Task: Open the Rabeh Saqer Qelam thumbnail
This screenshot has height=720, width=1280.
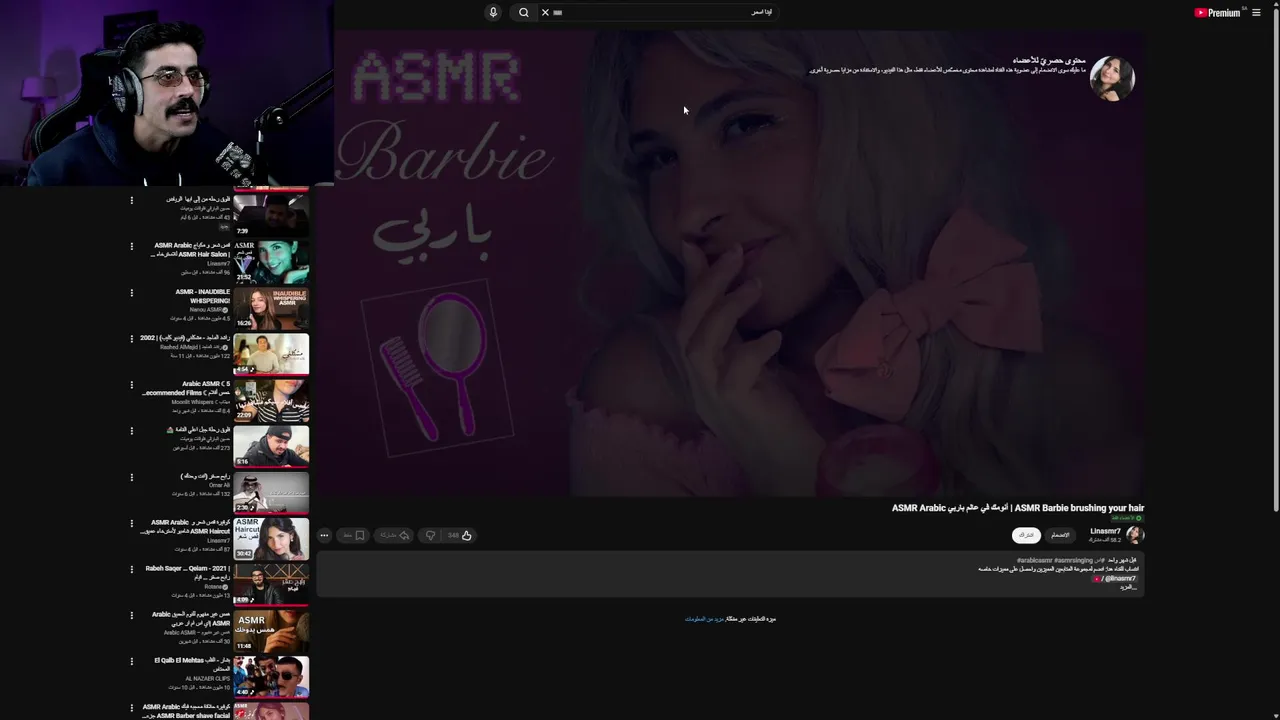Action: (x=271, y=584)
